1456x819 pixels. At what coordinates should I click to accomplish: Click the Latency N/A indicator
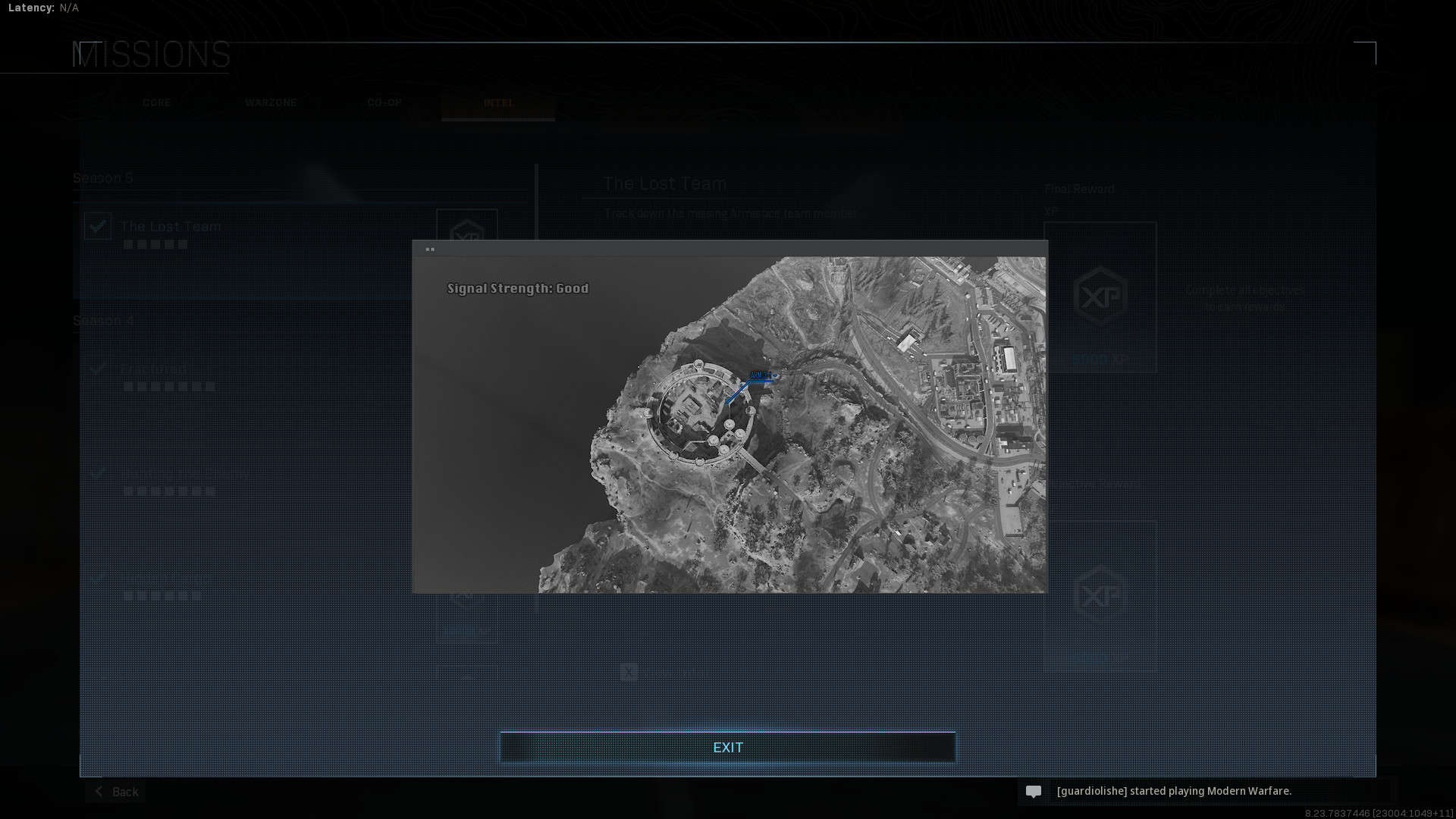(43, 8)
